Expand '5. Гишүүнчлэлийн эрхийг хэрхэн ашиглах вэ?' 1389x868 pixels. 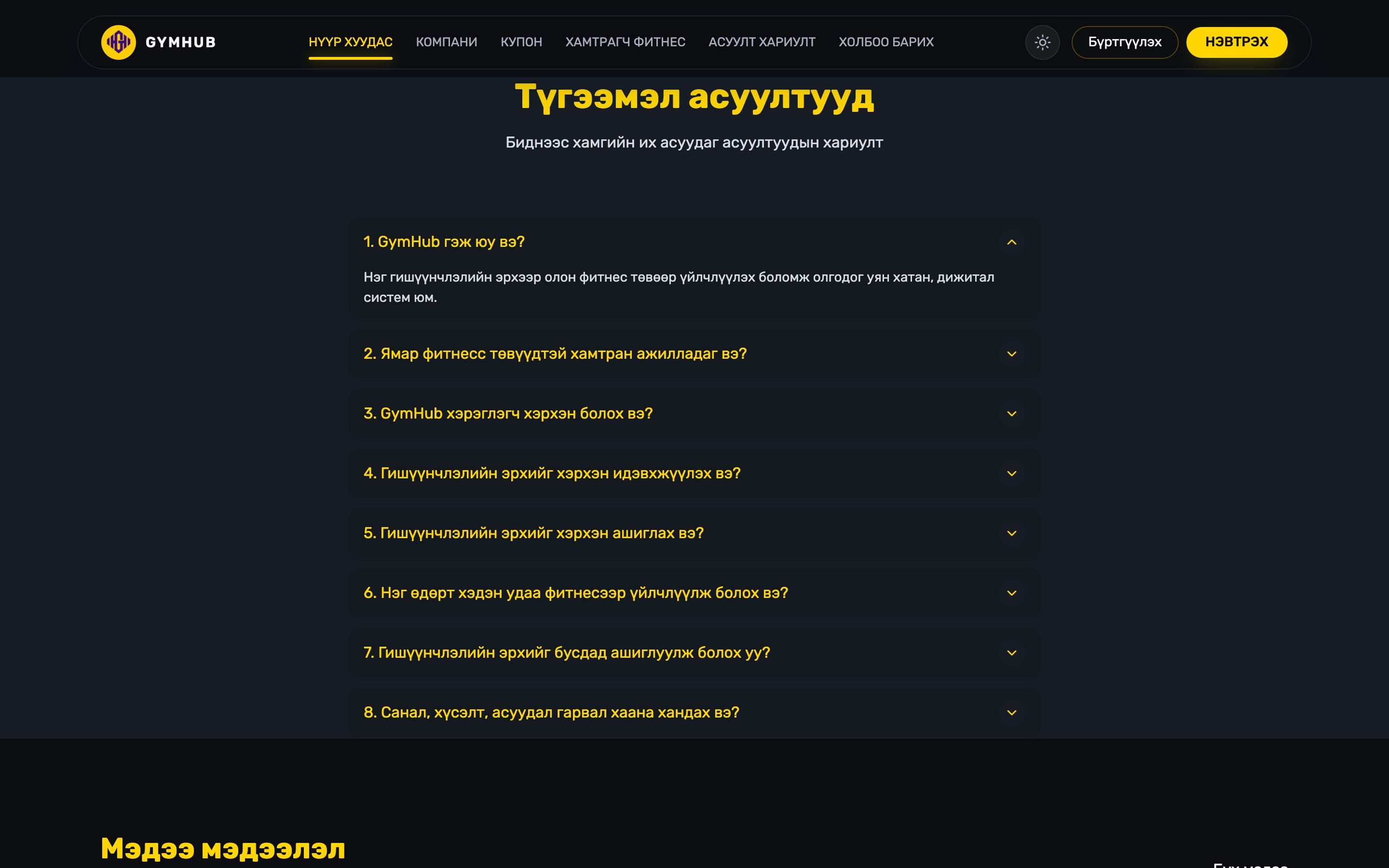pos(694,533)
